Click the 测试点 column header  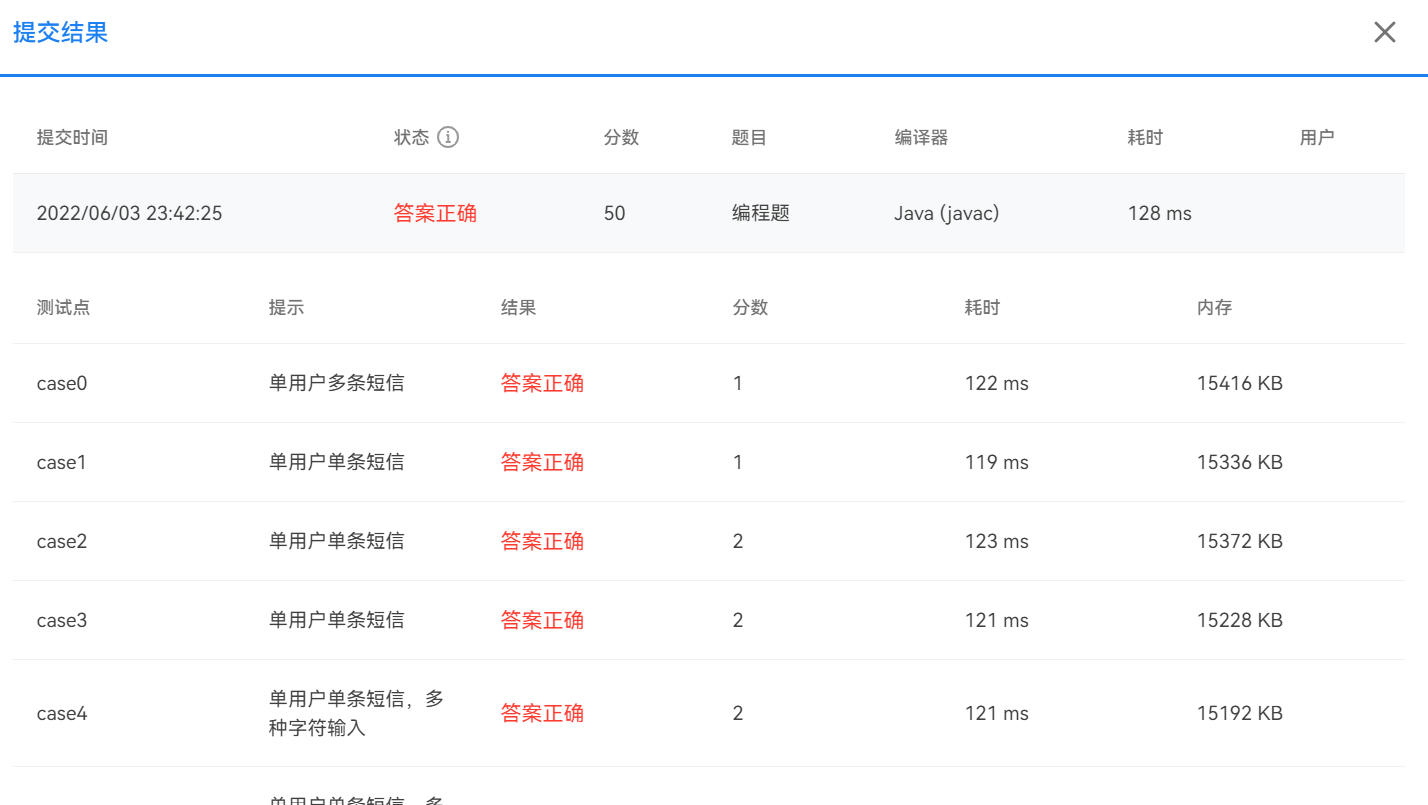pos(63,307)
